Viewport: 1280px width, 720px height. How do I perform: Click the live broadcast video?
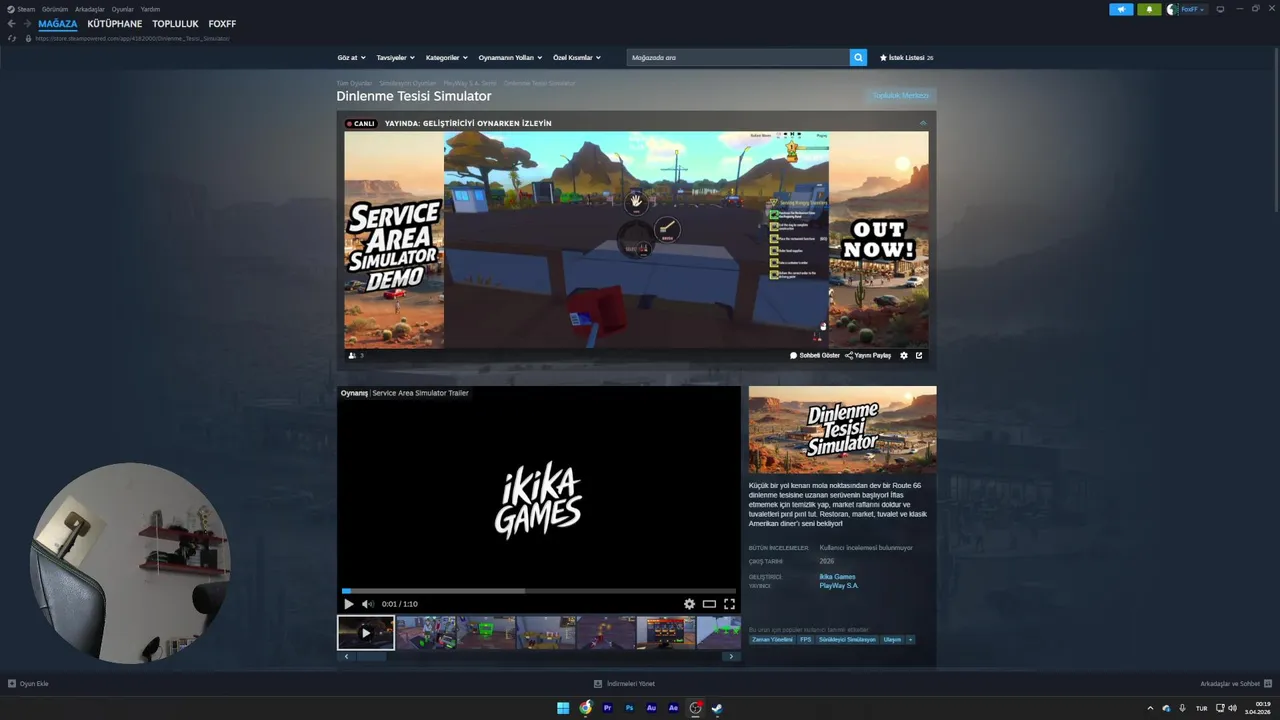(636, 239)
